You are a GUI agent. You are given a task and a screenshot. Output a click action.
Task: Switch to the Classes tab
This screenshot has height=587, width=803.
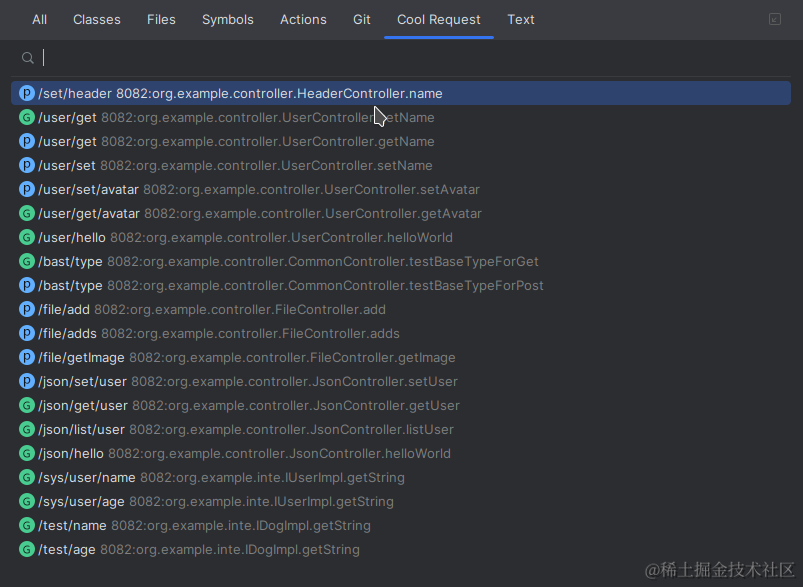(x=97, y=19)
